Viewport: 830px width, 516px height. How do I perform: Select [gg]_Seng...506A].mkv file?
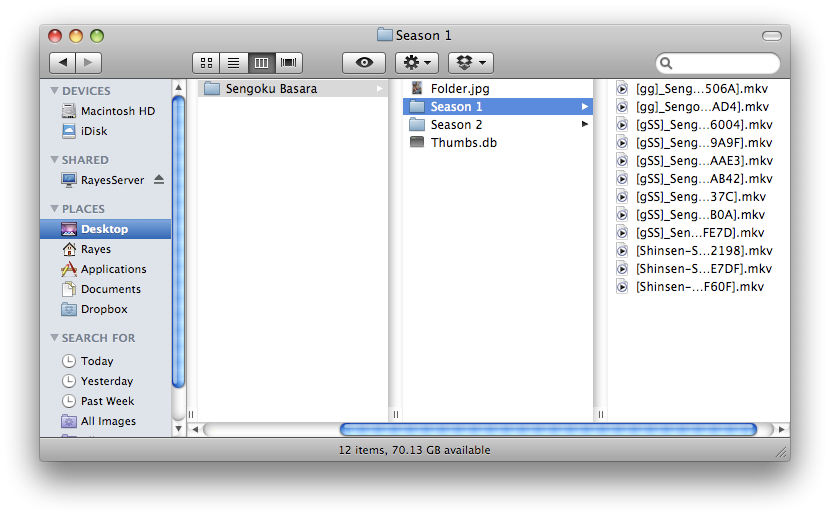click(699, 88)
